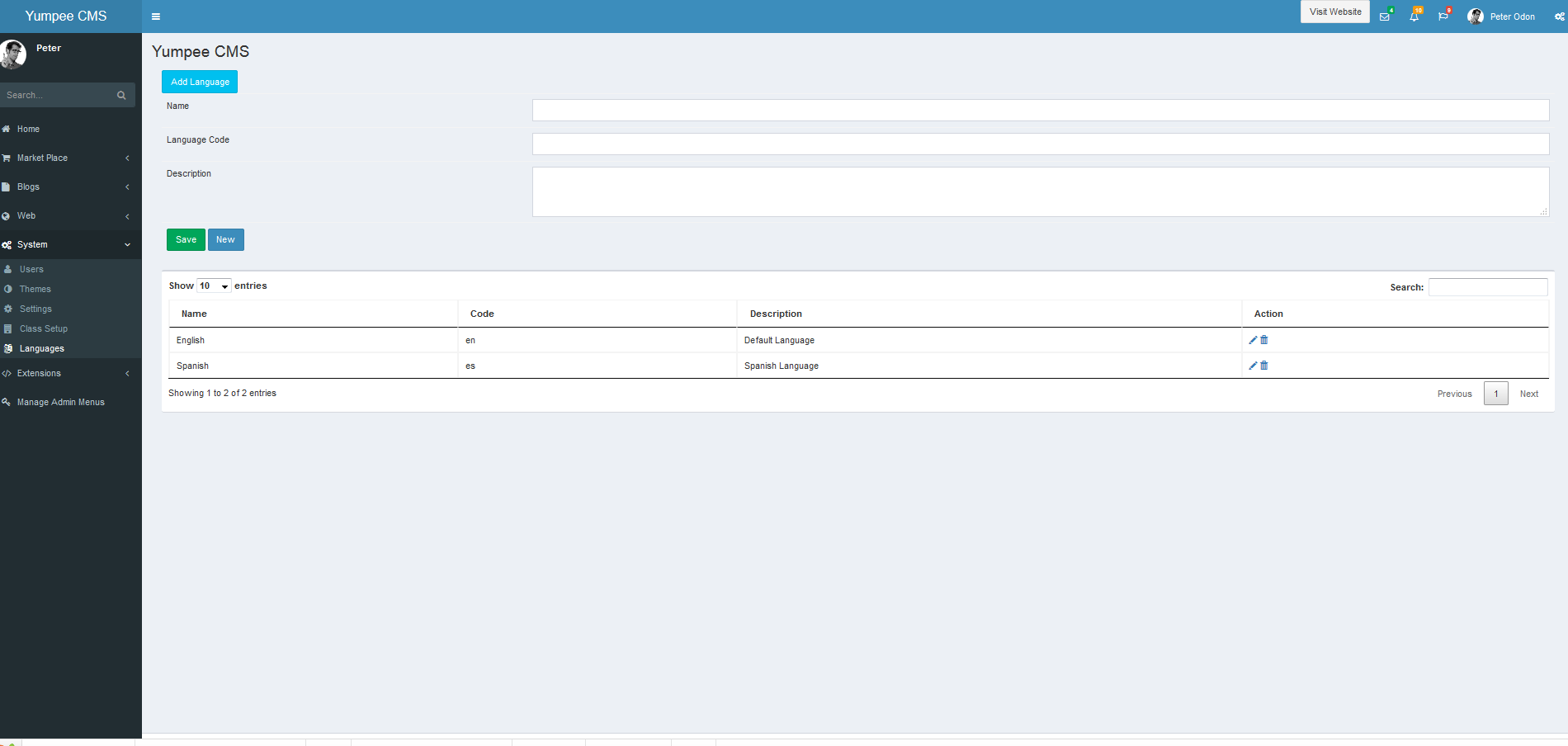Screen dimensions: 1568x746
Task: Open the messages envelope icon
Action: point(1385,16)
